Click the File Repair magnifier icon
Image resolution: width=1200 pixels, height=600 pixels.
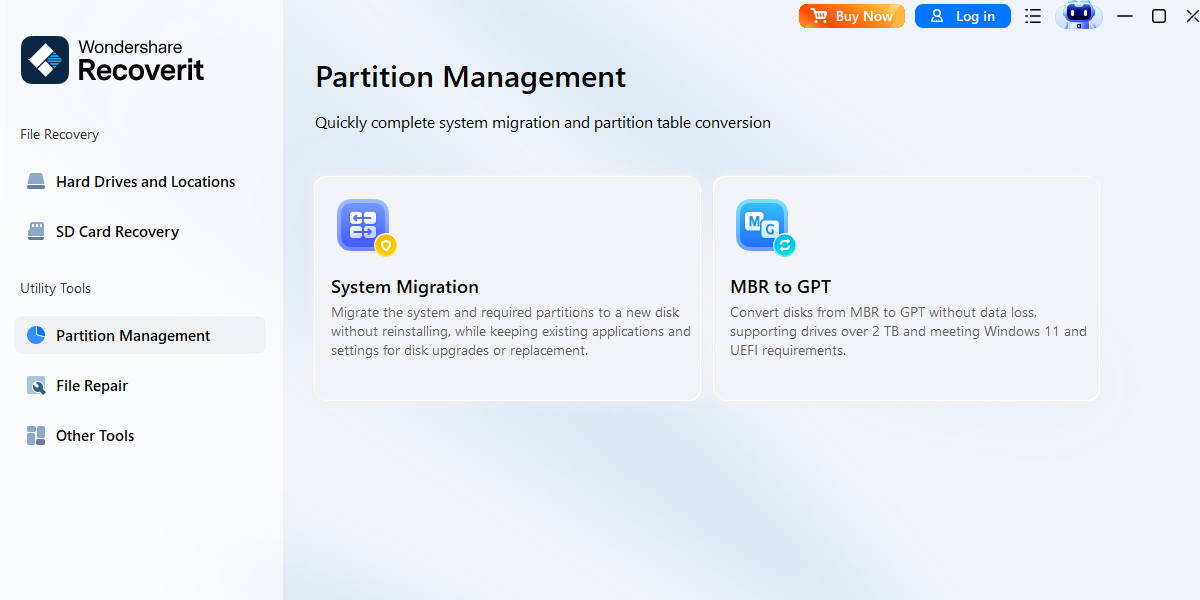[x=36, y=386]
